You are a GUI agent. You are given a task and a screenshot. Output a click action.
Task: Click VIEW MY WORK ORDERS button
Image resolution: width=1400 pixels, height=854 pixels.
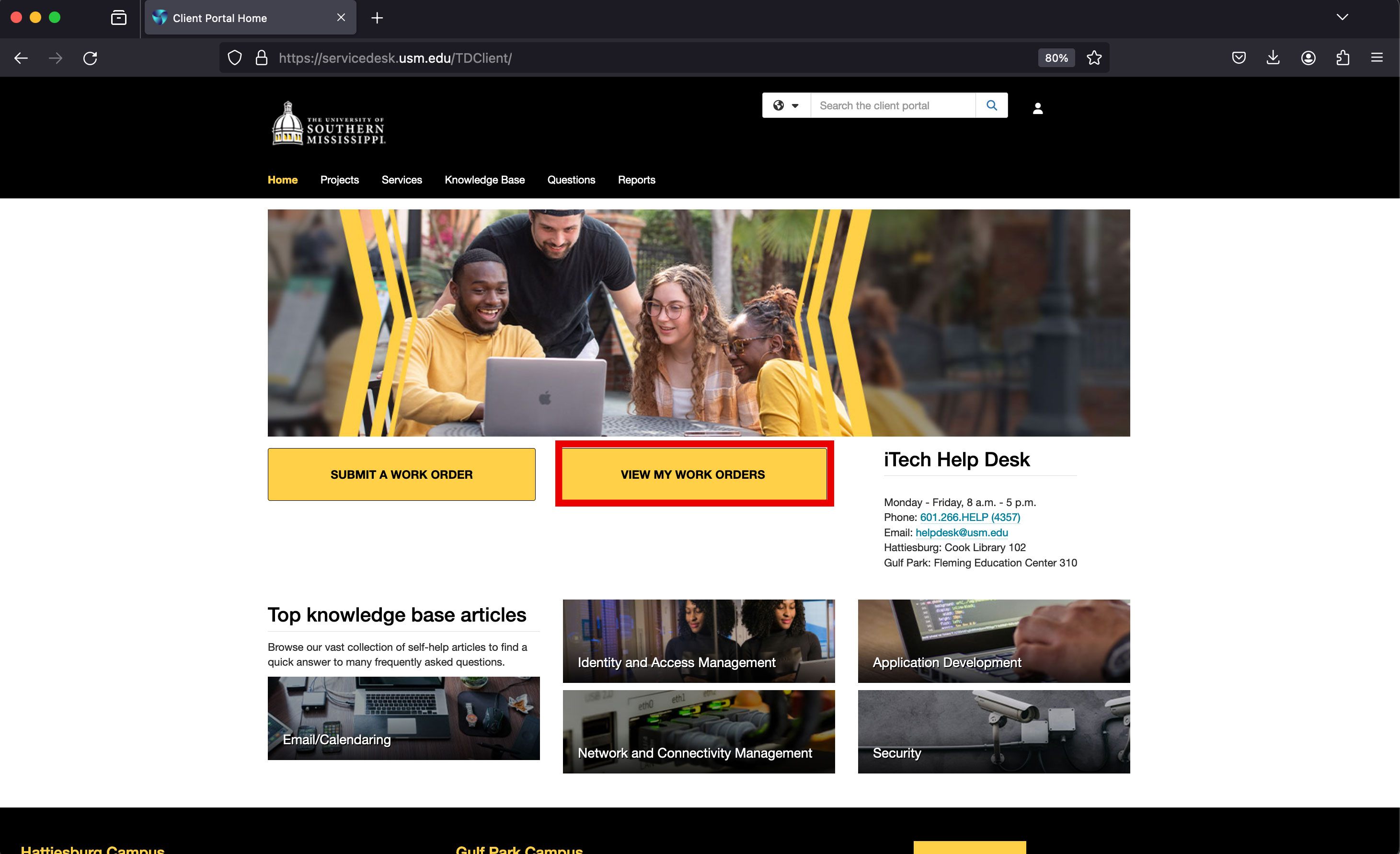693,474
